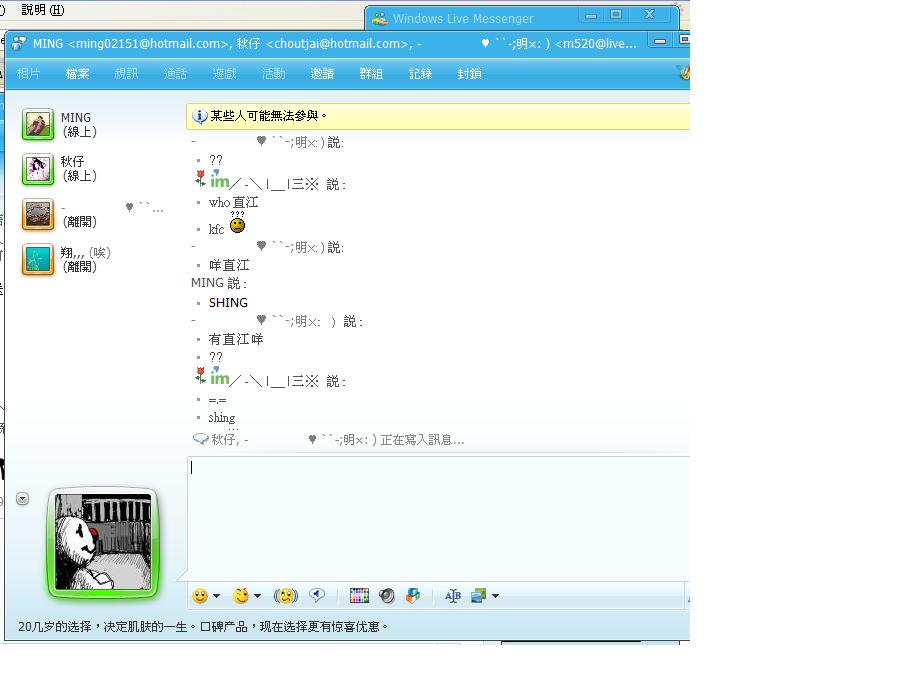Viewport: 900px width, 700px height.
Task: Click the '有直江咩' message
Action: click(236, 340)
